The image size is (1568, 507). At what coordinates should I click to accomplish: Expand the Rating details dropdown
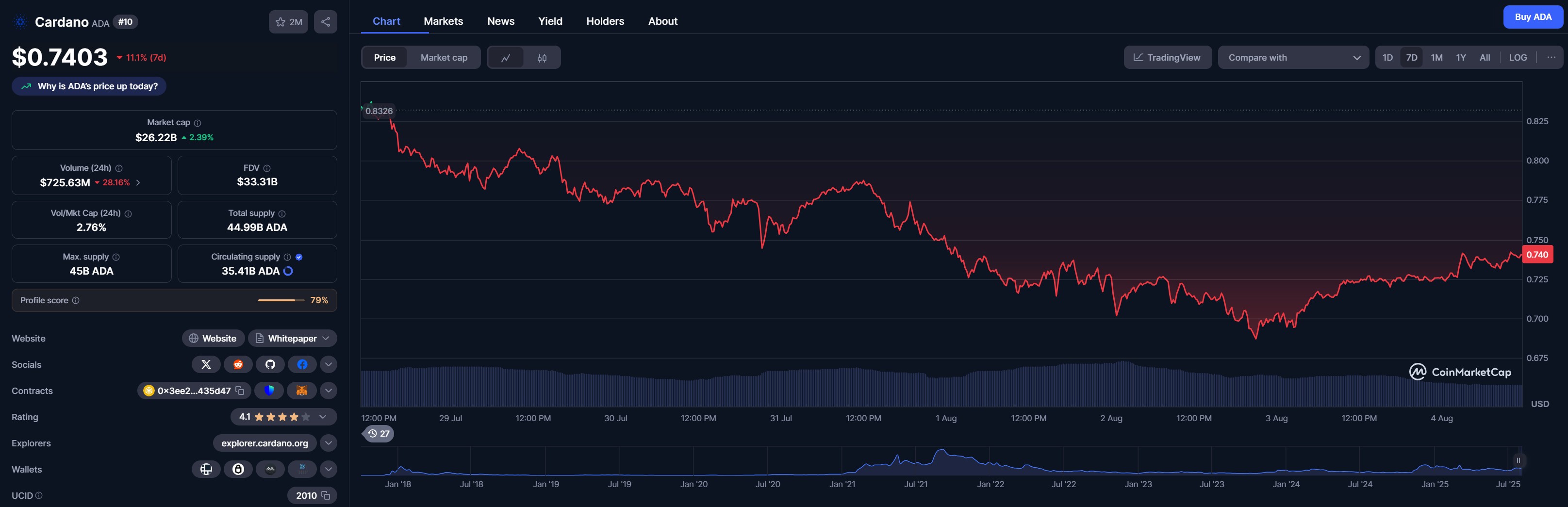[x=323, y=417]
